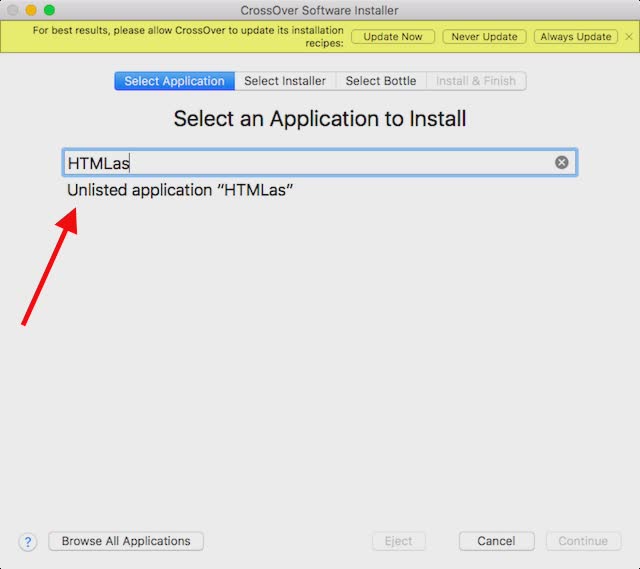Viewport: 640px width, 569px height.
Task: Zoom the window with the green button
Action: [49, 10]
